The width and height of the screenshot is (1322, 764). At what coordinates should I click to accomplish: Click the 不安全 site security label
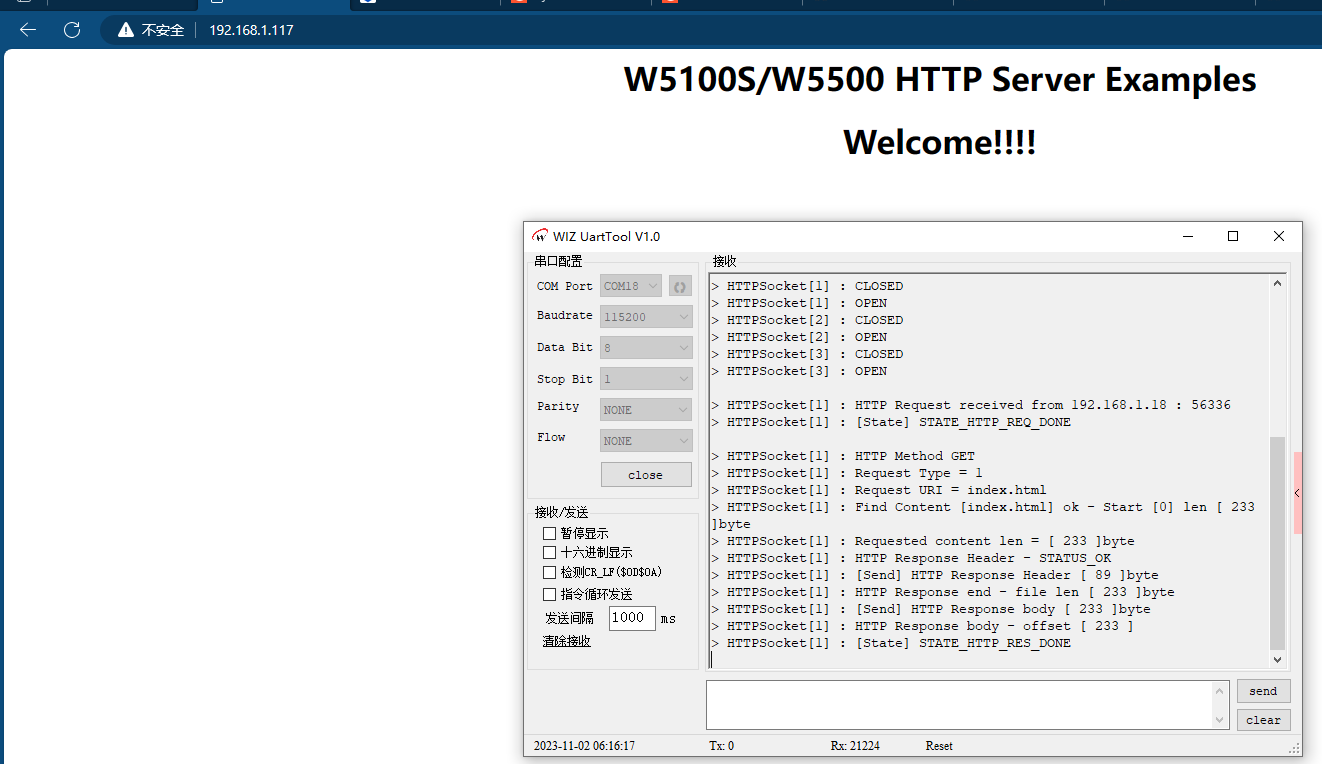pyautogui.click(x=163, y=30)
